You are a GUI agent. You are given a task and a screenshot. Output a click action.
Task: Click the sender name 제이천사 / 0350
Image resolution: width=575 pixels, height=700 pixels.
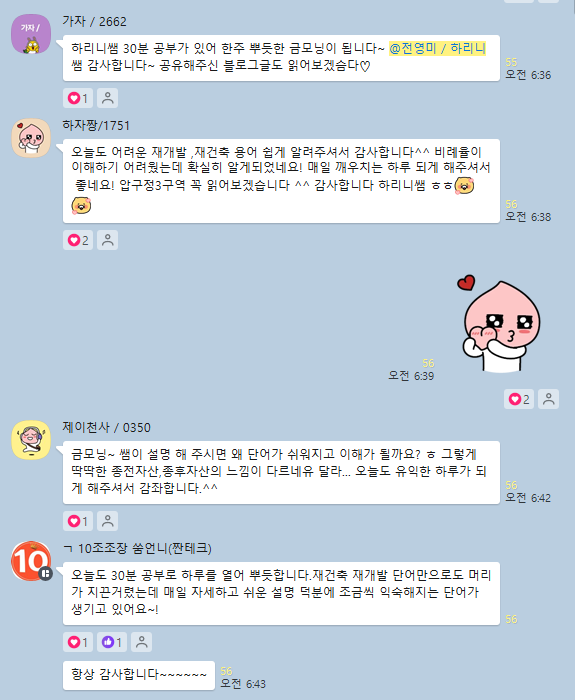point(106,427)
